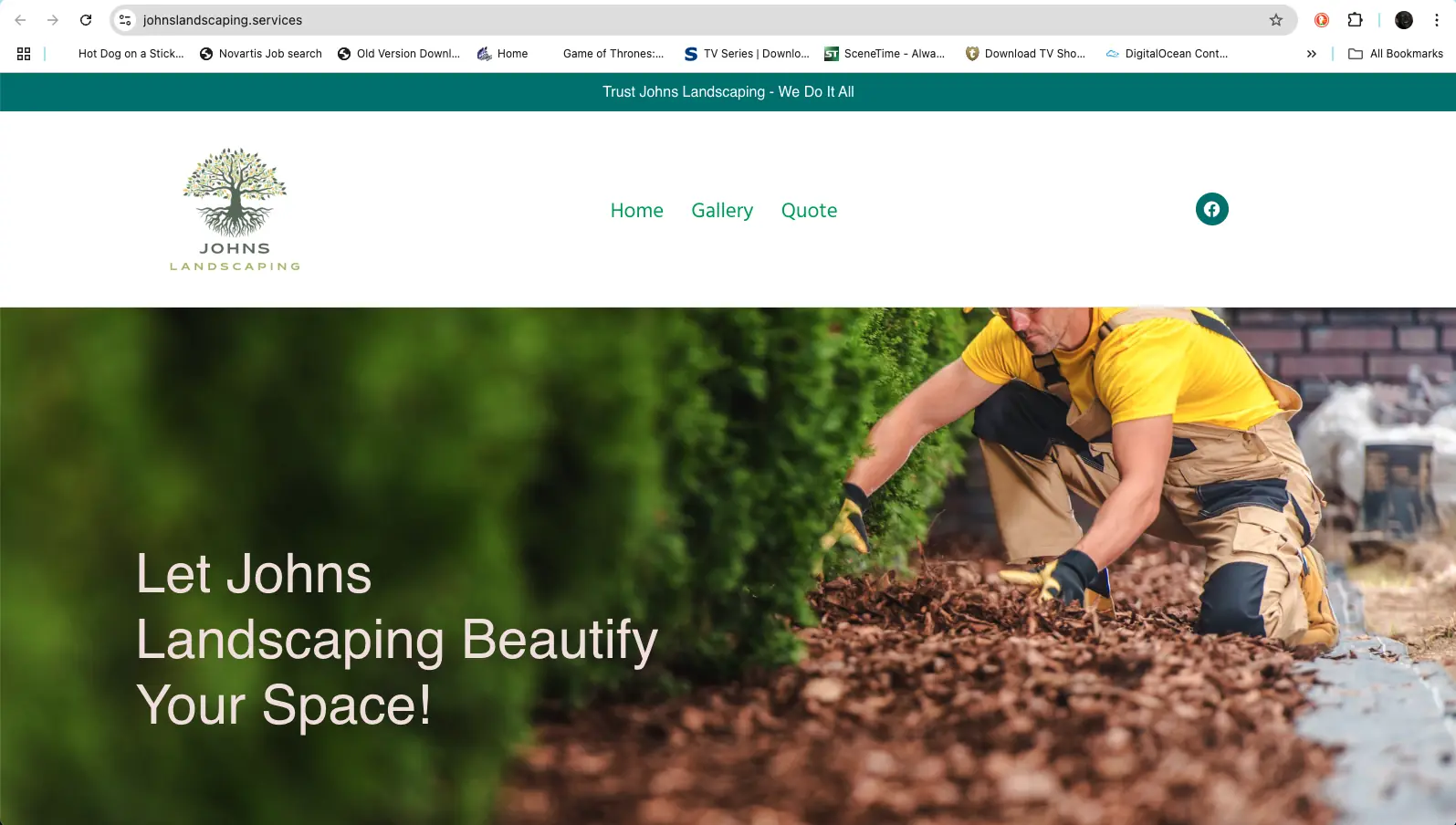Click the site information icon in address bar
The height and width of the screenshot is (825, 1456).
coord(126,20)
